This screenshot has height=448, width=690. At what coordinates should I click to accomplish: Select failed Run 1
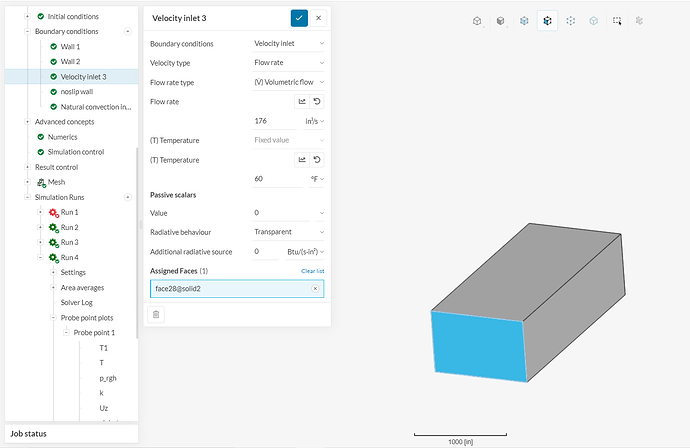tap(70, 212)
